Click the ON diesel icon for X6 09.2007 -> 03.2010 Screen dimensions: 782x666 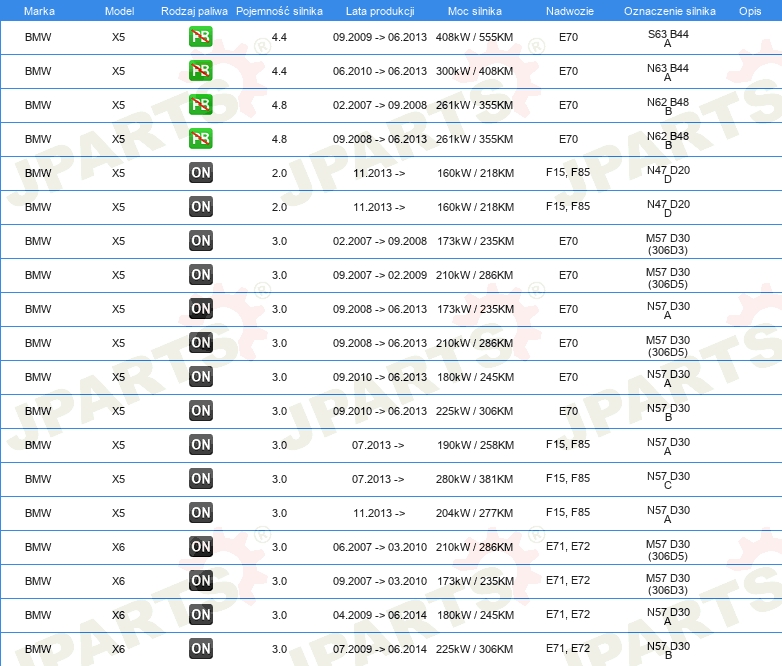tap(200, 581)
